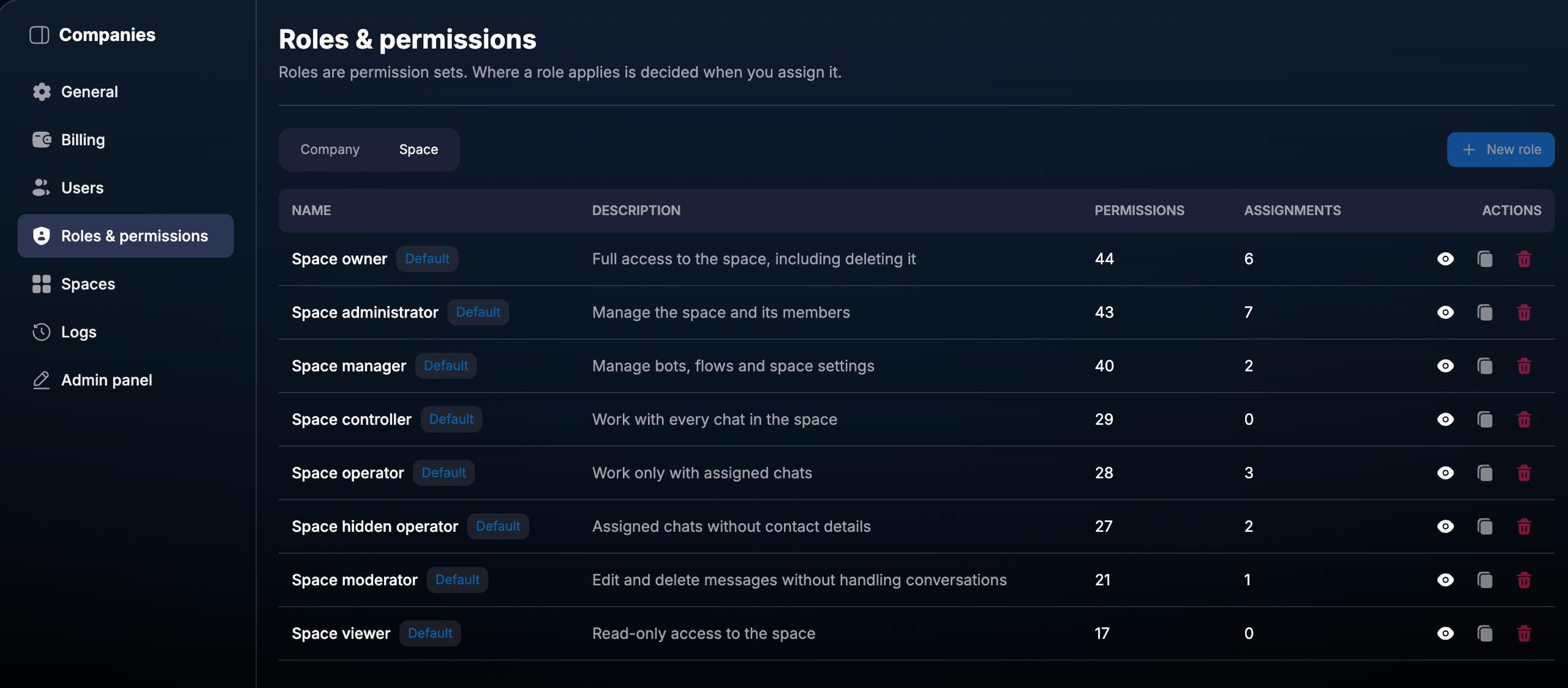
Task: Click the Space administrator role name
Action: coord(365,313)
